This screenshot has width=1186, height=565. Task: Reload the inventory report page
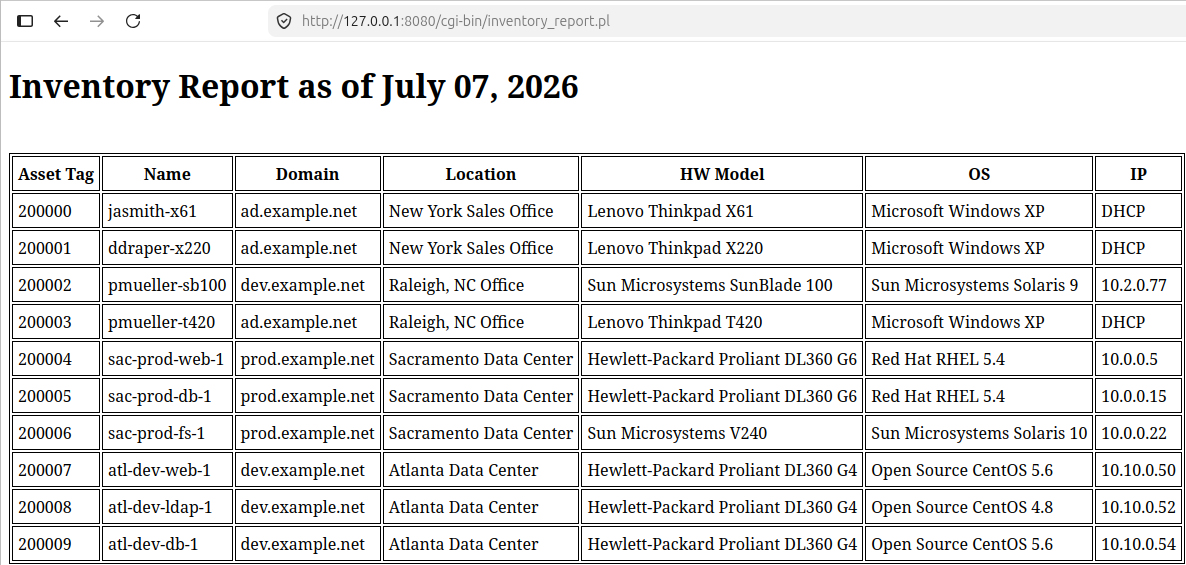click(133, 21)
